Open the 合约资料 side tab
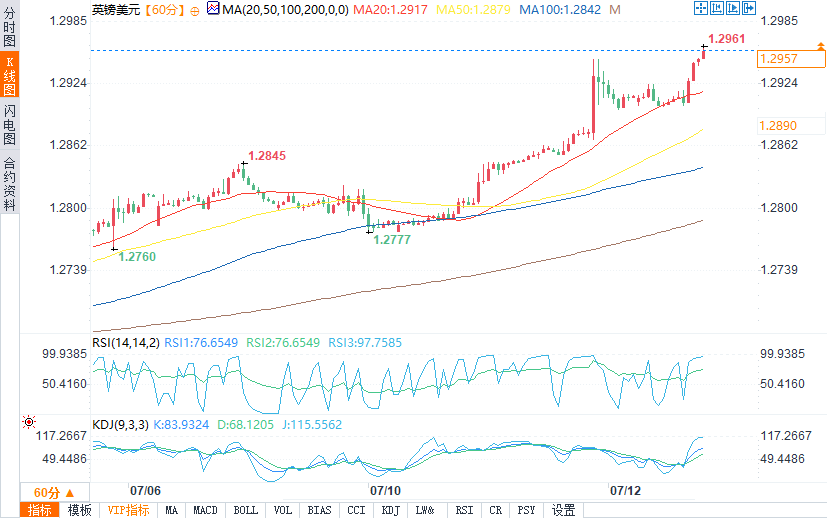 (9, 184)
